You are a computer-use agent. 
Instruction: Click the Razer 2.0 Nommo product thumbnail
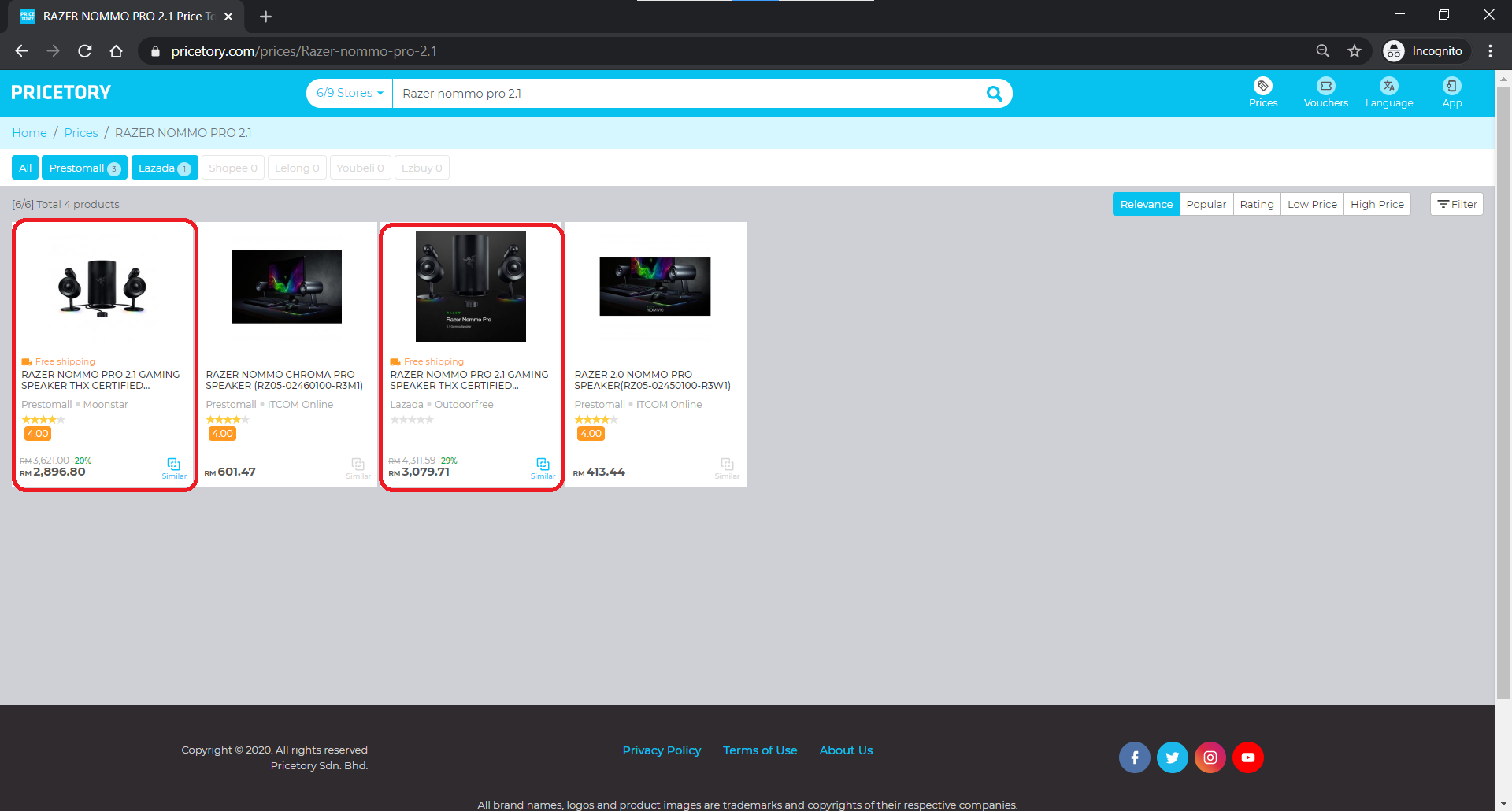coord(655,287)
